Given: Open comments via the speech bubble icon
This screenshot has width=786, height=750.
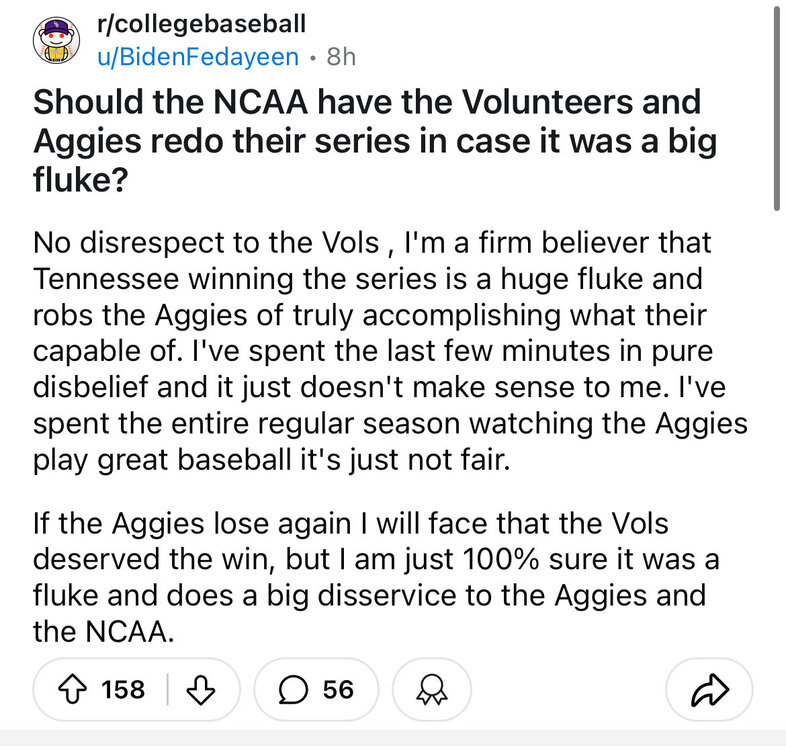Looking at the screenshot, I should point(296,689).
